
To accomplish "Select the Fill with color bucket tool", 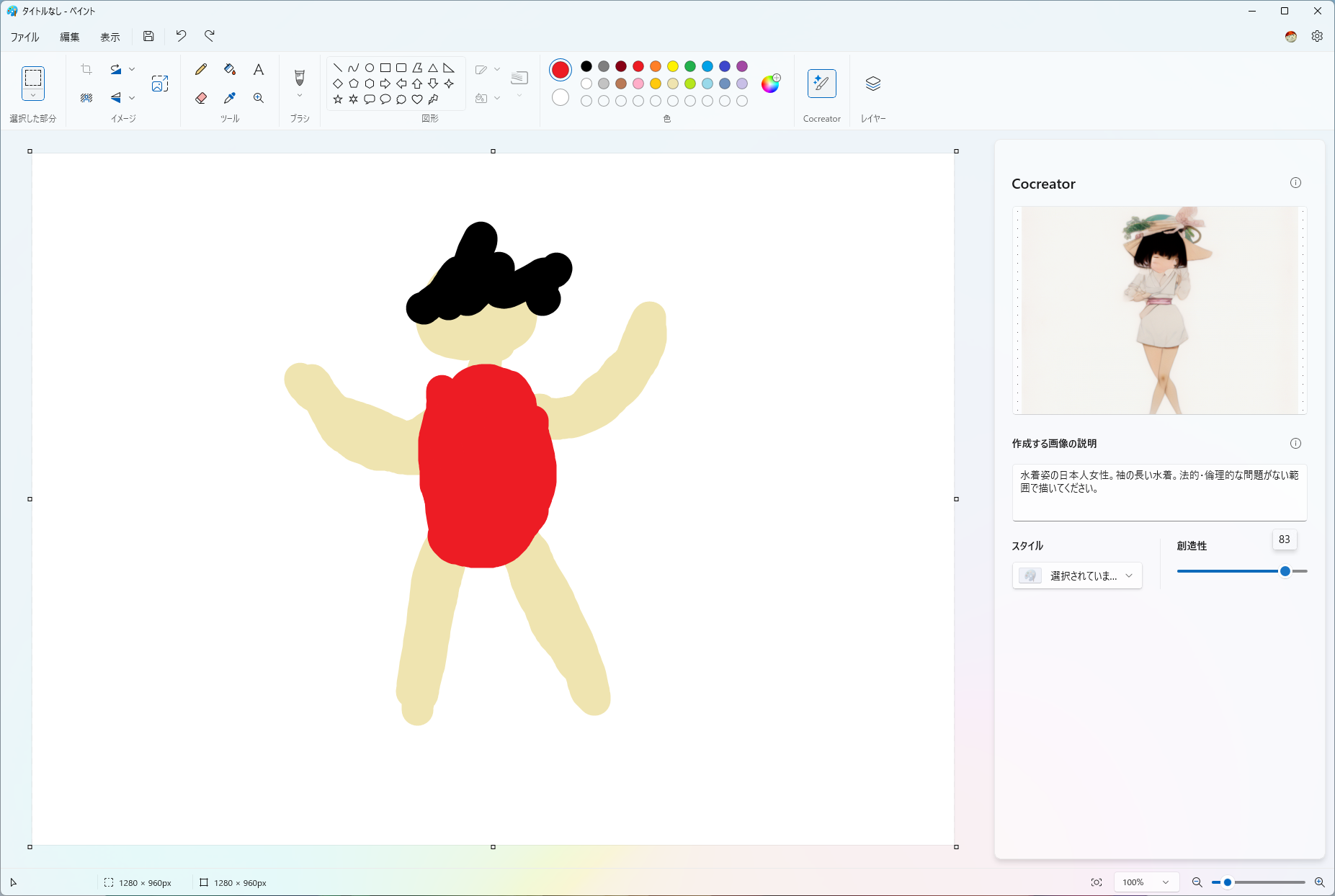I will tap(230, 69).
